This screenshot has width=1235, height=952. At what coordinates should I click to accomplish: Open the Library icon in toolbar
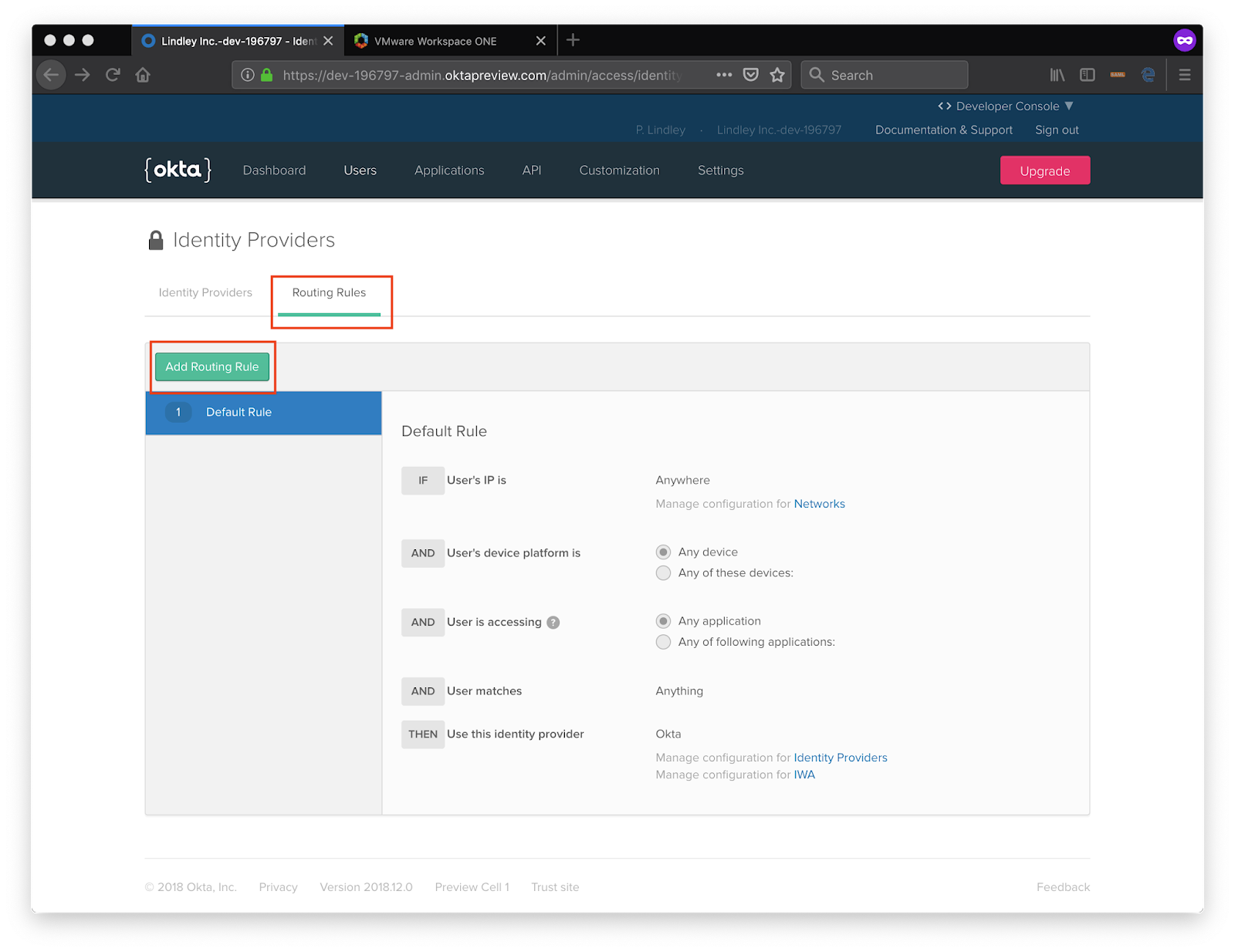point(1057,75)
